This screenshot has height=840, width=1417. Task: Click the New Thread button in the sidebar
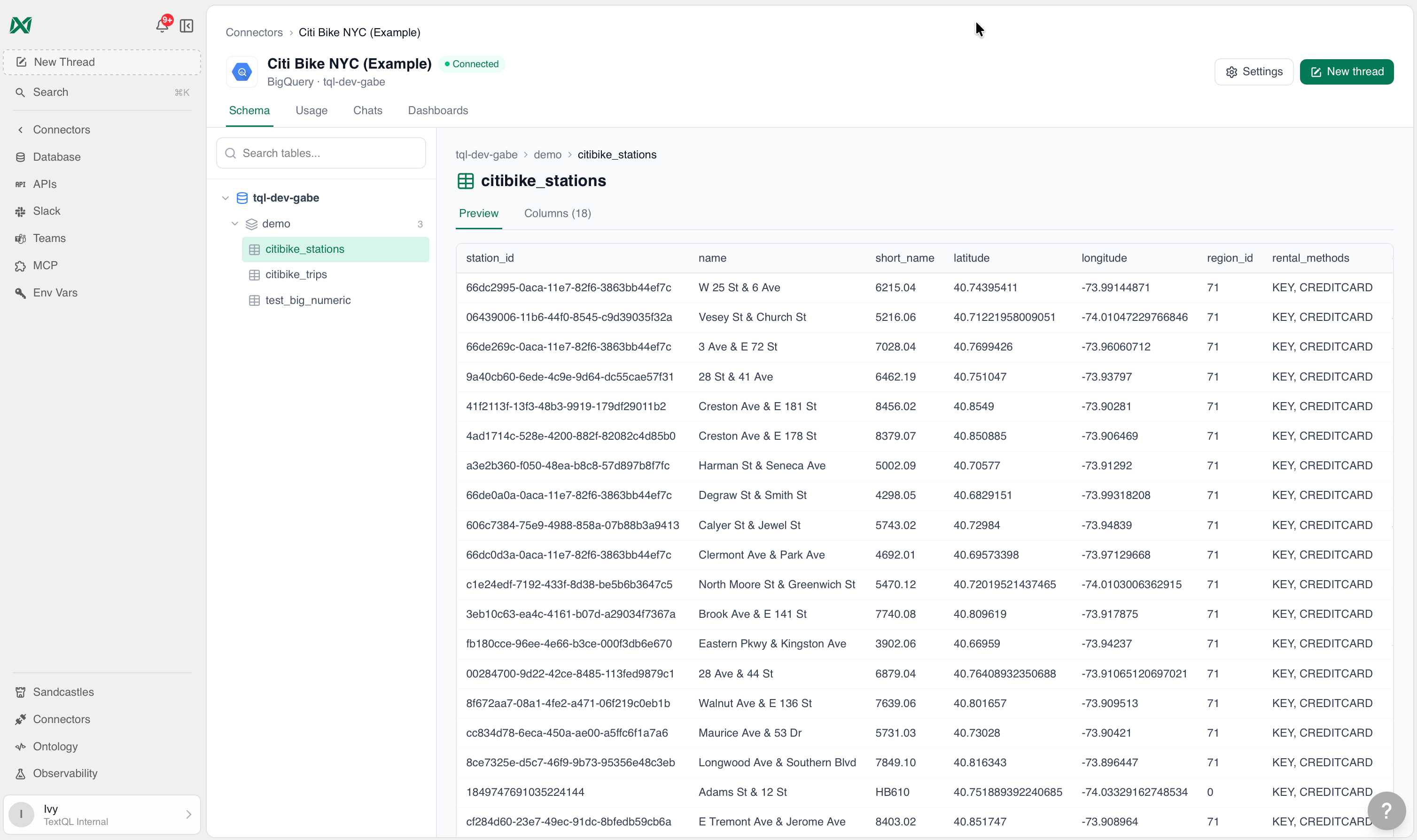coord(102,62)
